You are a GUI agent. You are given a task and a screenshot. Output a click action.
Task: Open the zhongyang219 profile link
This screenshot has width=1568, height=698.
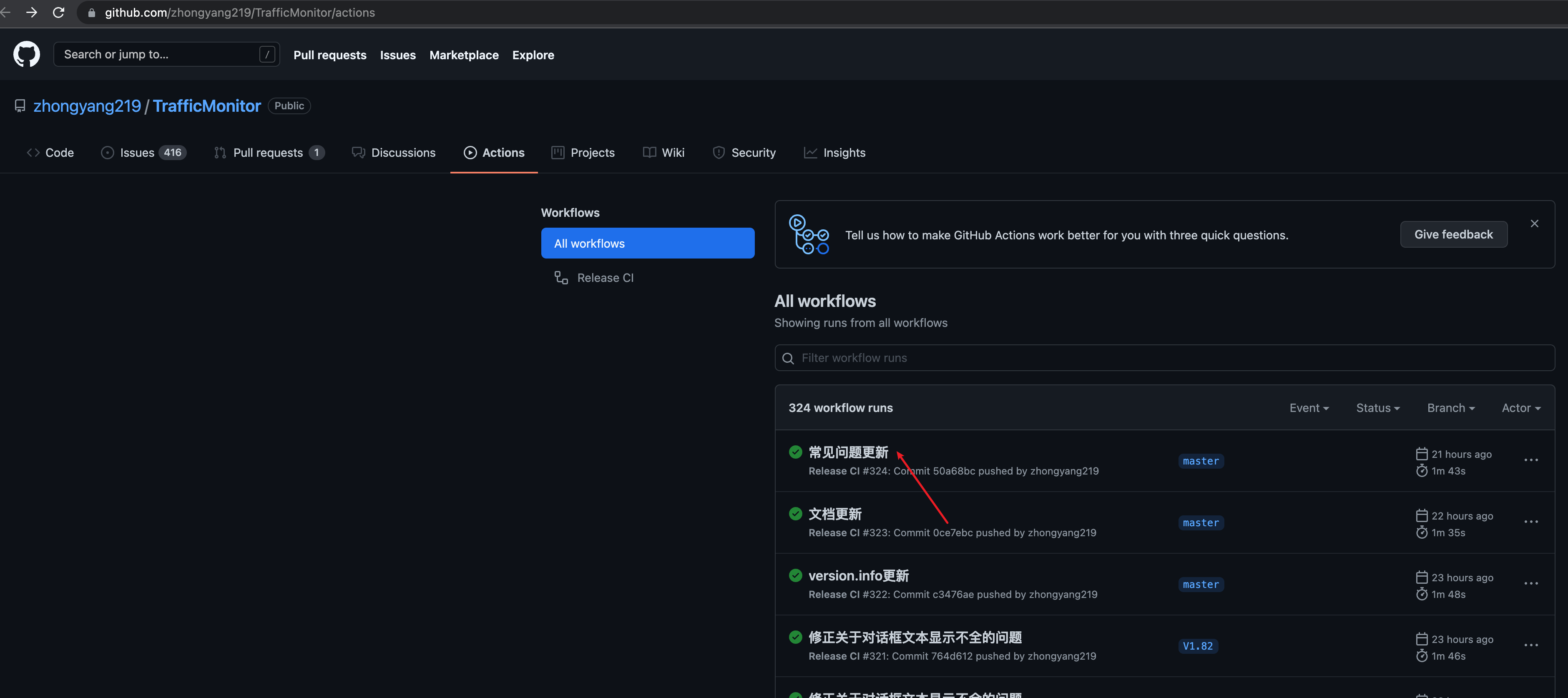tap(87, 105)
